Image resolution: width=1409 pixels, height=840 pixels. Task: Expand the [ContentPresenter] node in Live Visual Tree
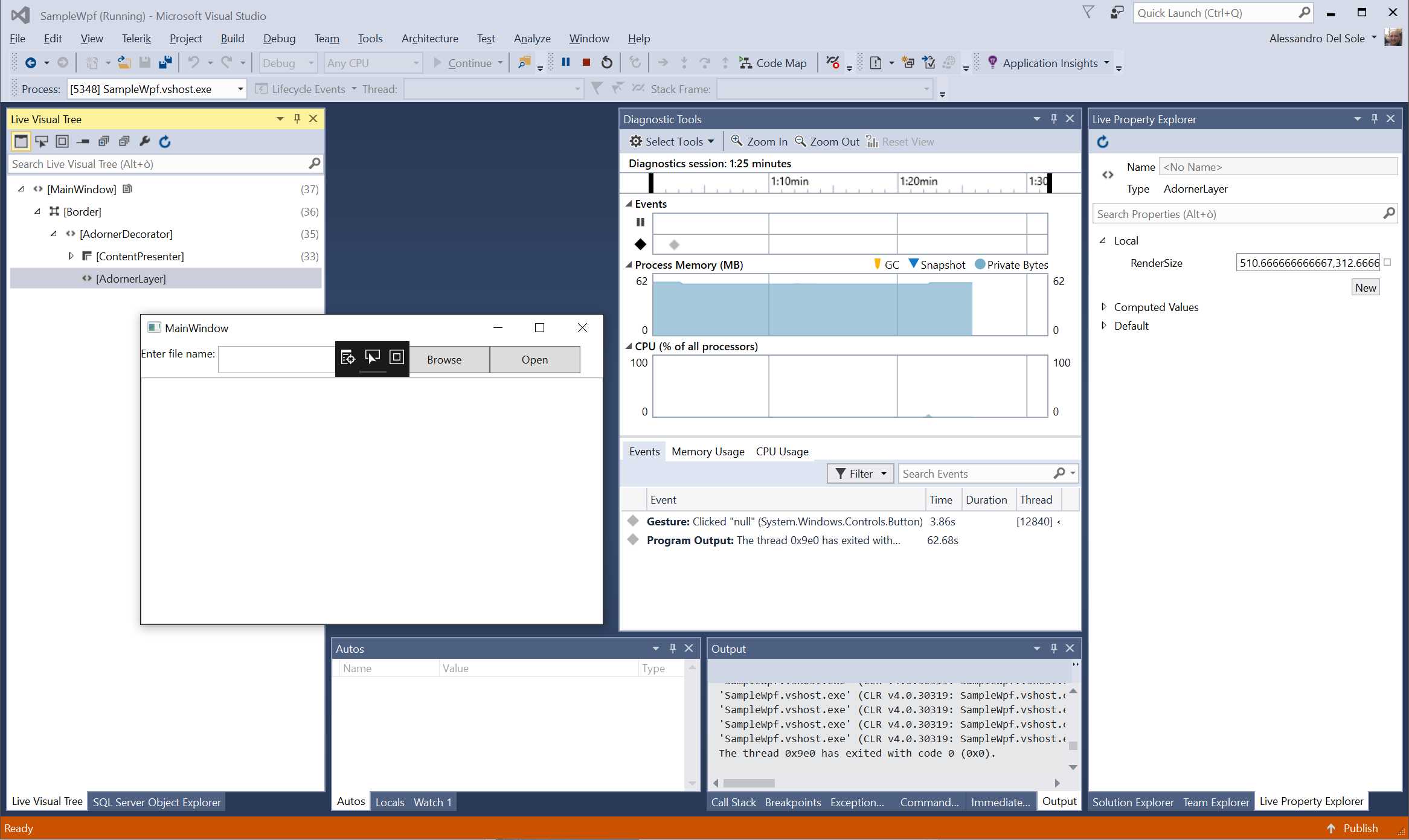click(x=71, y=256)
